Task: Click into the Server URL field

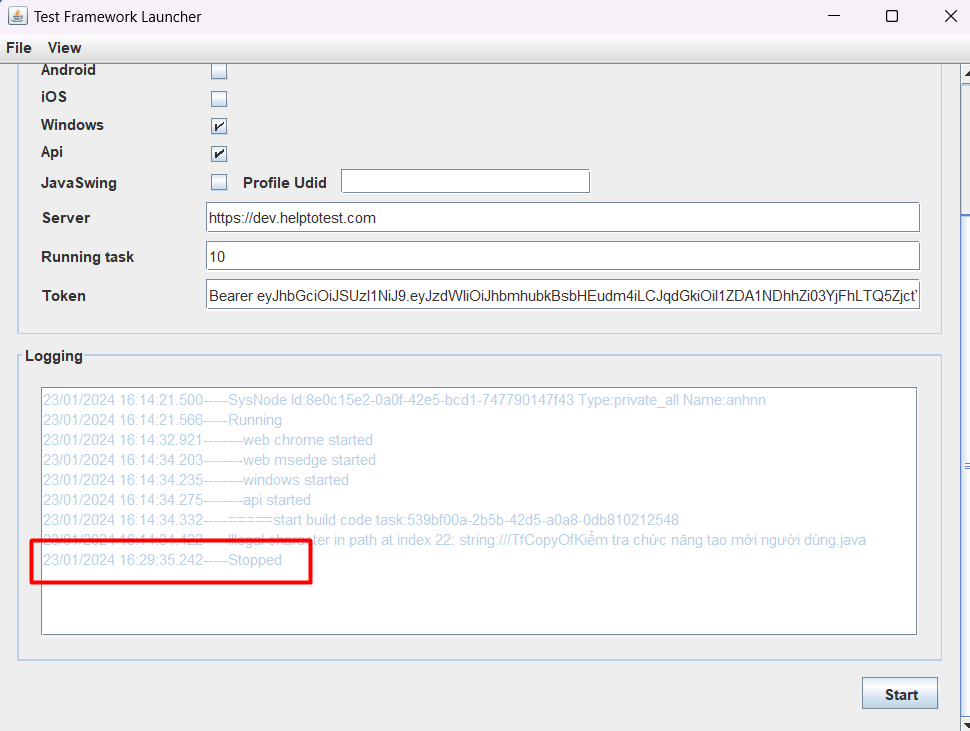Action: 563,217
